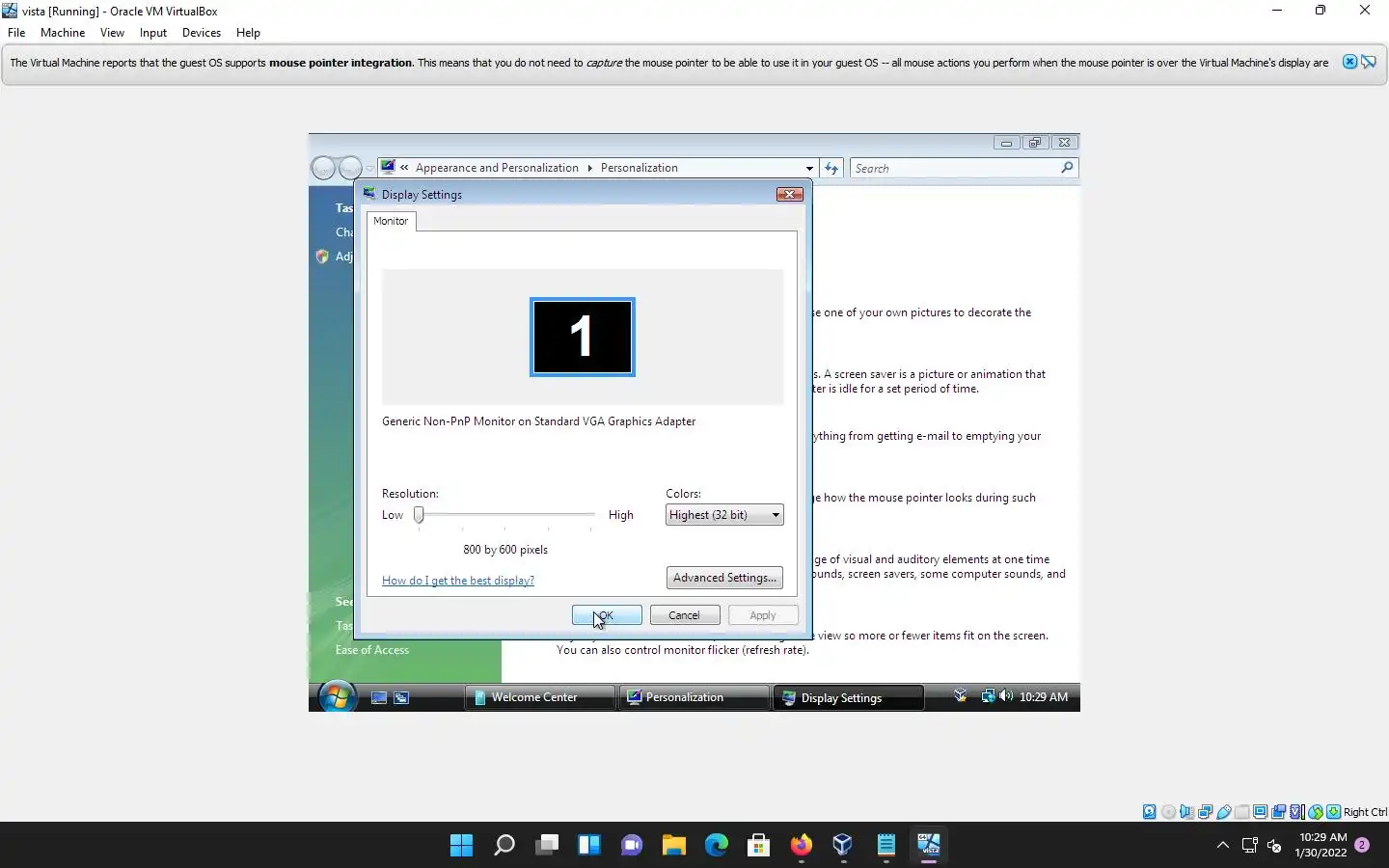
Task: Click the Vista tray volume speaker icon
Action: 1006,696
